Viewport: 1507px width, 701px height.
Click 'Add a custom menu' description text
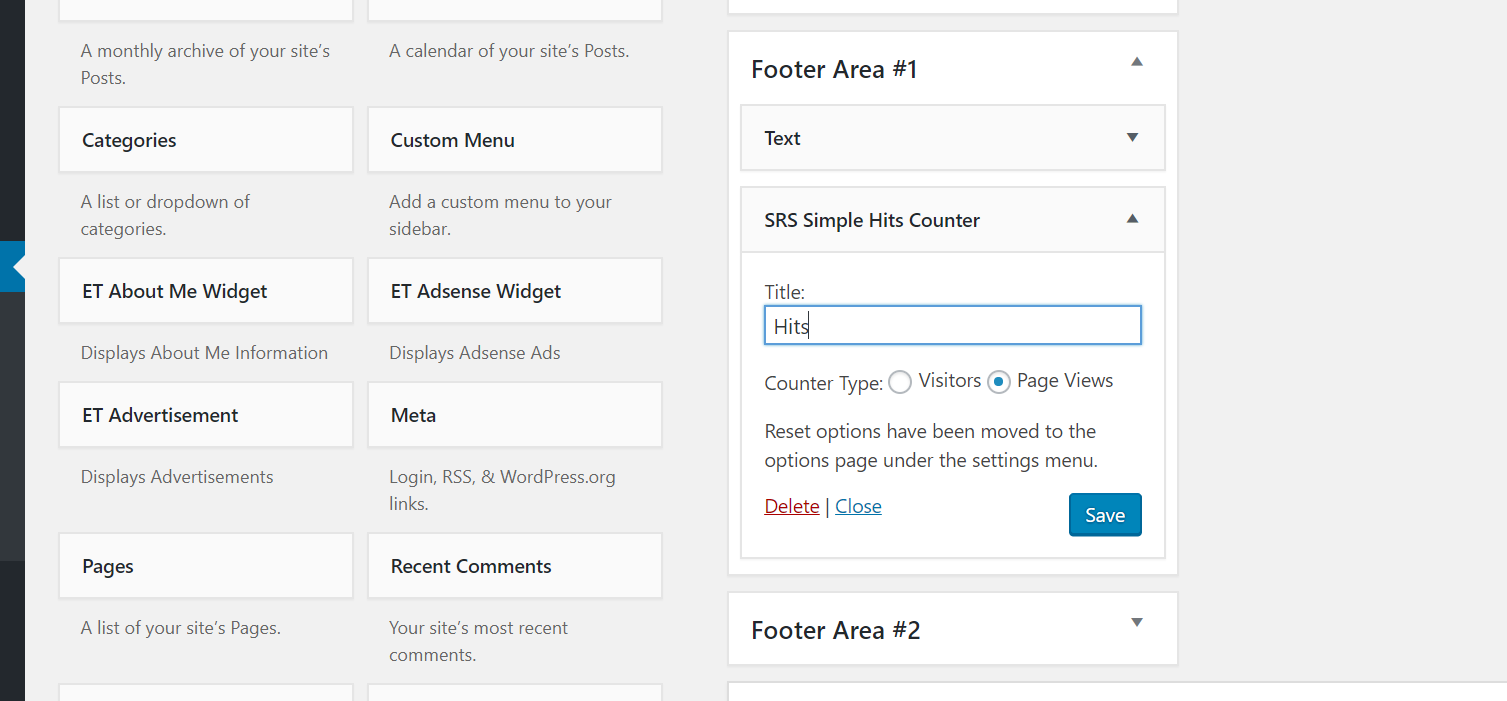click(x=500, y=215)
